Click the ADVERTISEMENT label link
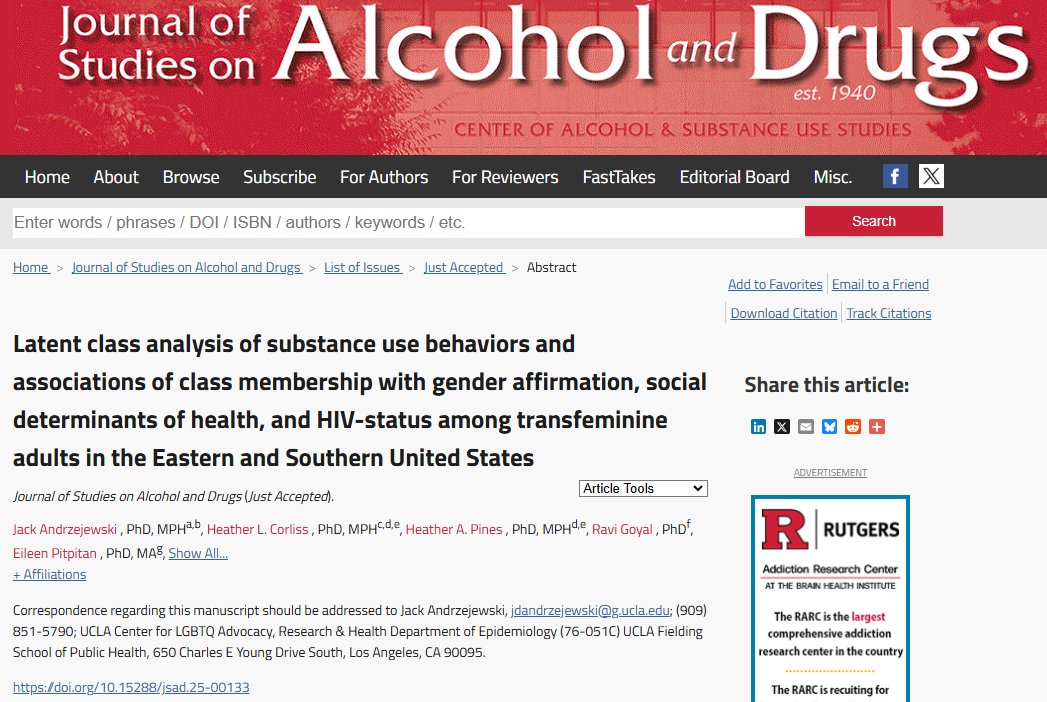Viewport: 1047px width, 702px height. [x=830, y=473]
